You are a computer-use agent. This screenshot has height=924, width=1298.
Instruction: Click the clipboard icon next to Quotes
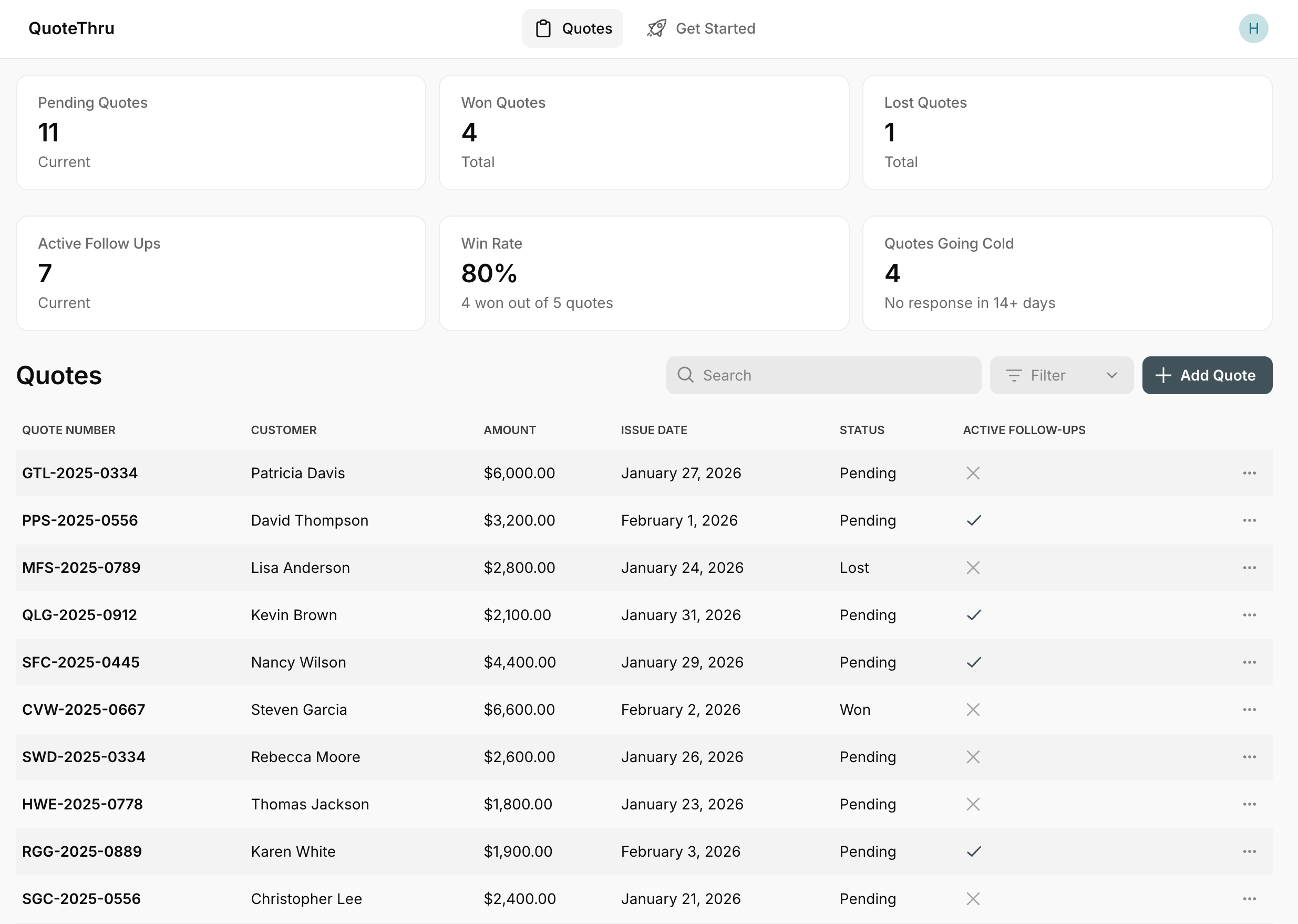544,28
